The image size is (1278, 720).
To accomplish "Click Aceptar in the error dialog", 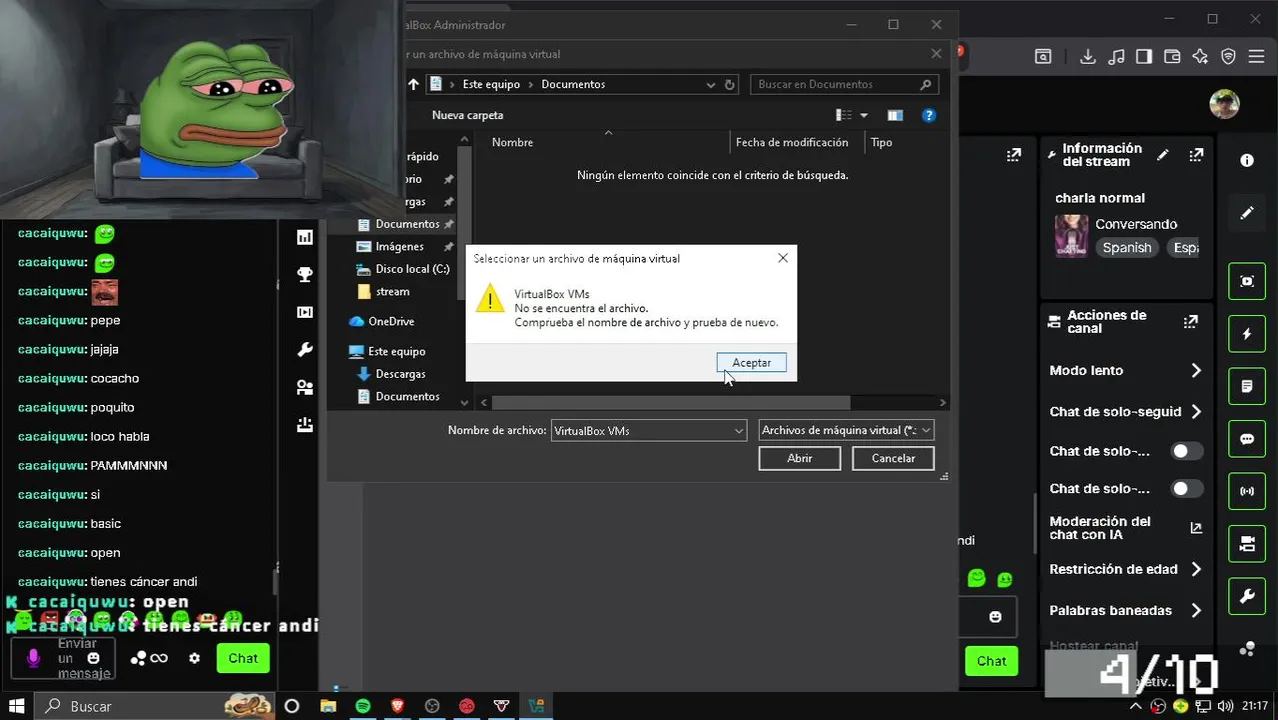I will click(x=751, y=363).
